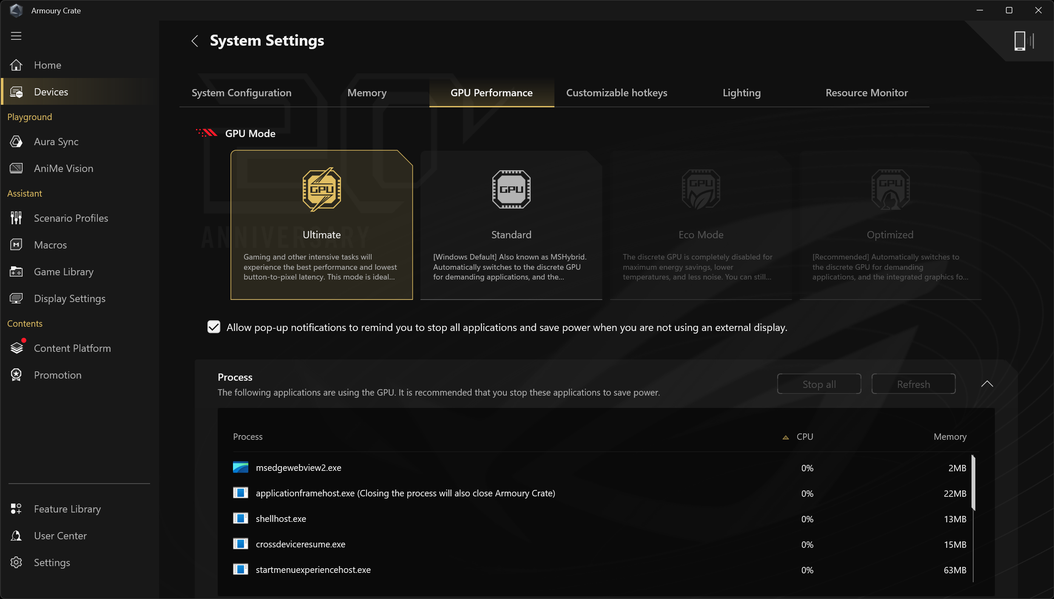Select the Optimized GPU mode
Viewport: 1054px width, 599px height.
coord(890,225)
